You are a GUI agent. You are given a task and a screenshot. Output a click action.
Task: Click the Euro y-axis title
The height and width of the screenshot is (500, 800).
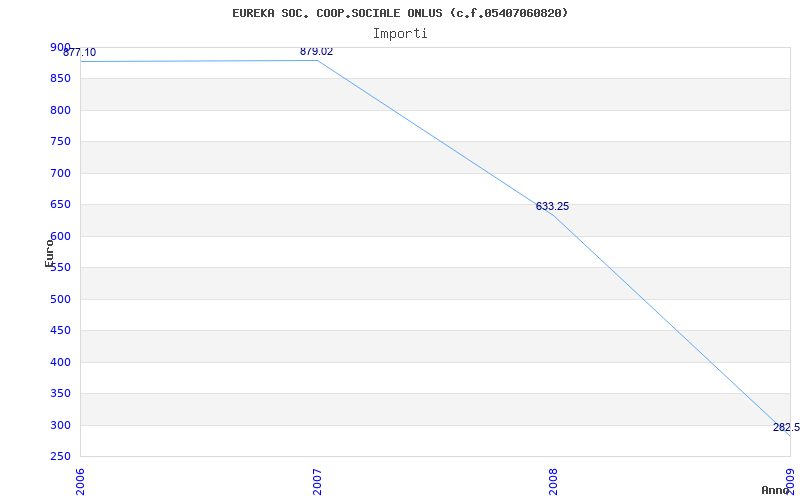tap(49, 253)
